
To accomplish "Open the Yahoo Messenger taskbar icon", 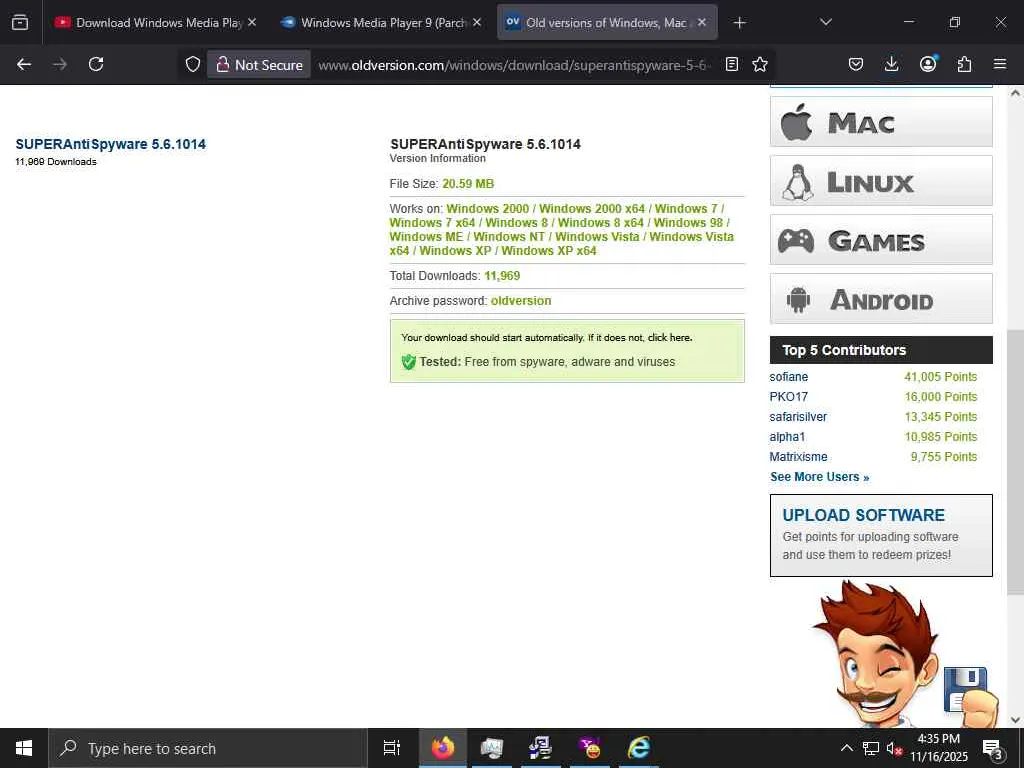I will (x=590, y=748).
